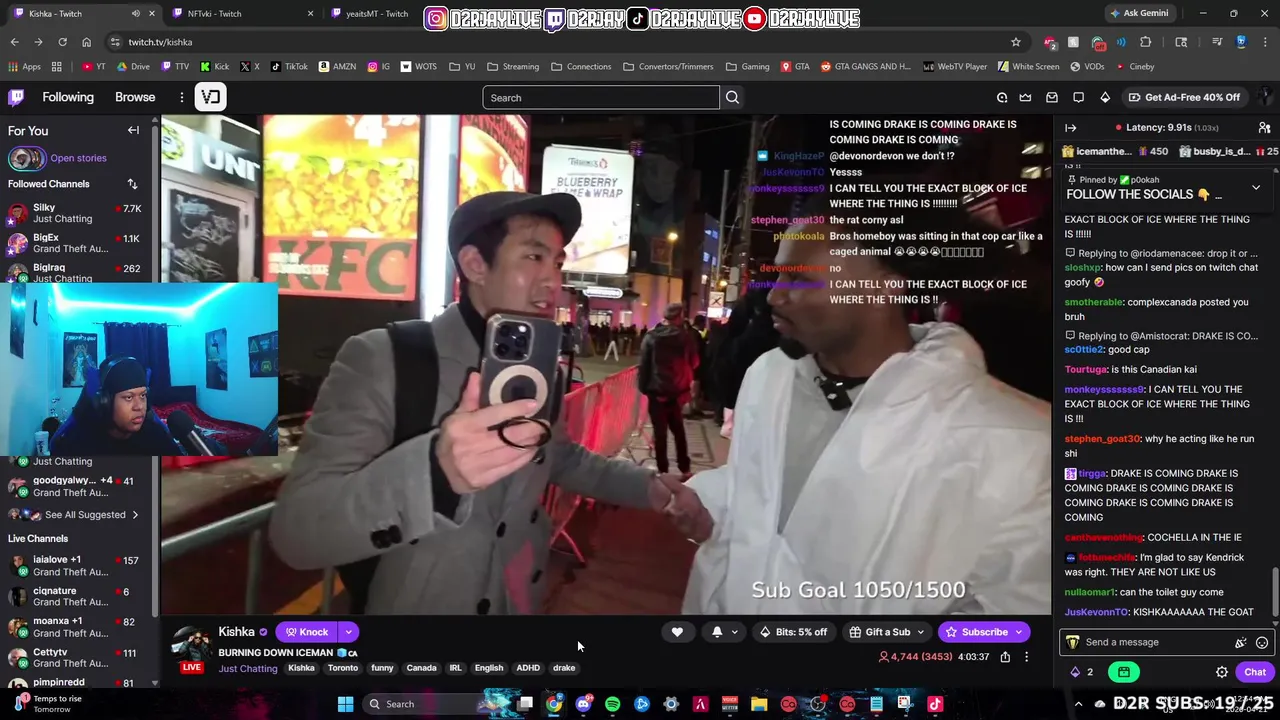Open Silky channel in followed list
1280x720 pixels.
77,213
